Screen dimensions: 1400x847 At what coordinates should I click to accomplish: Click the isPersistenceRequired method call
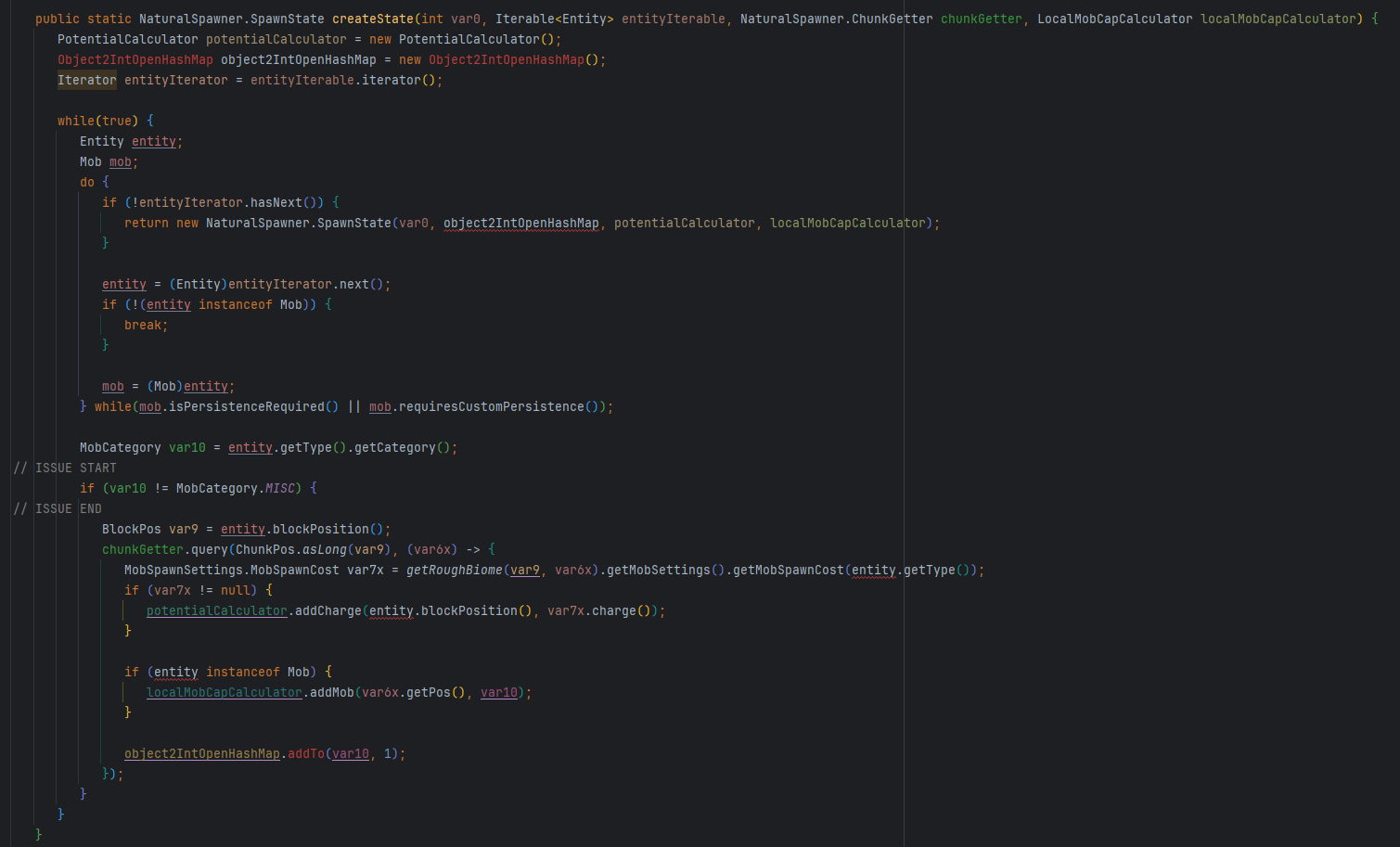247,406
